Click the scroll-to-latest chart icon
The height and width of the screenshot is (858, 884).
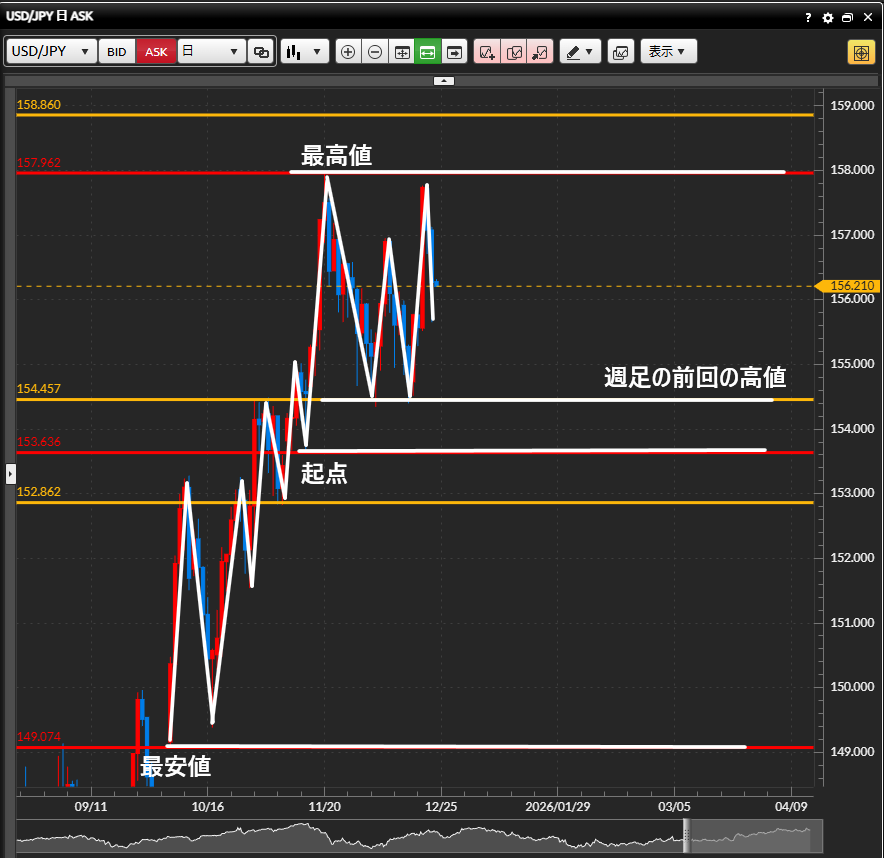[x=455, y=52]
